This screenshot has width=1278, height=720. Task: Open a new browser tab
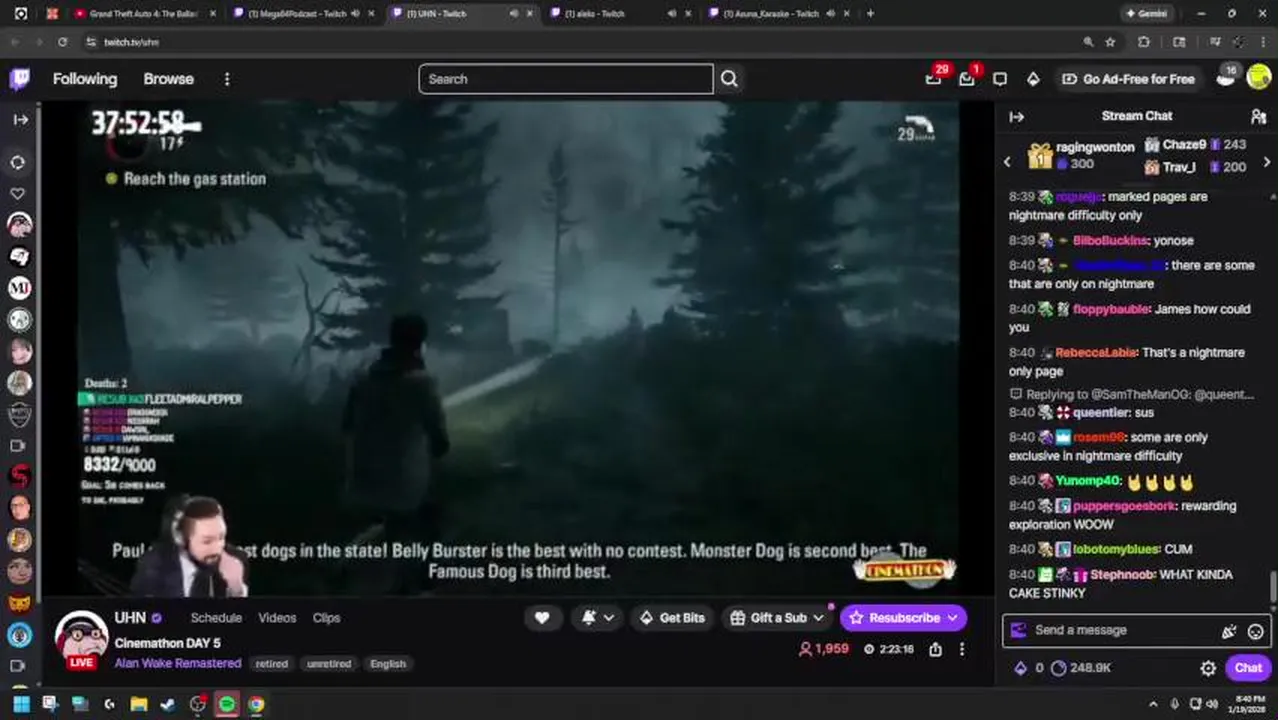[870, 14]
